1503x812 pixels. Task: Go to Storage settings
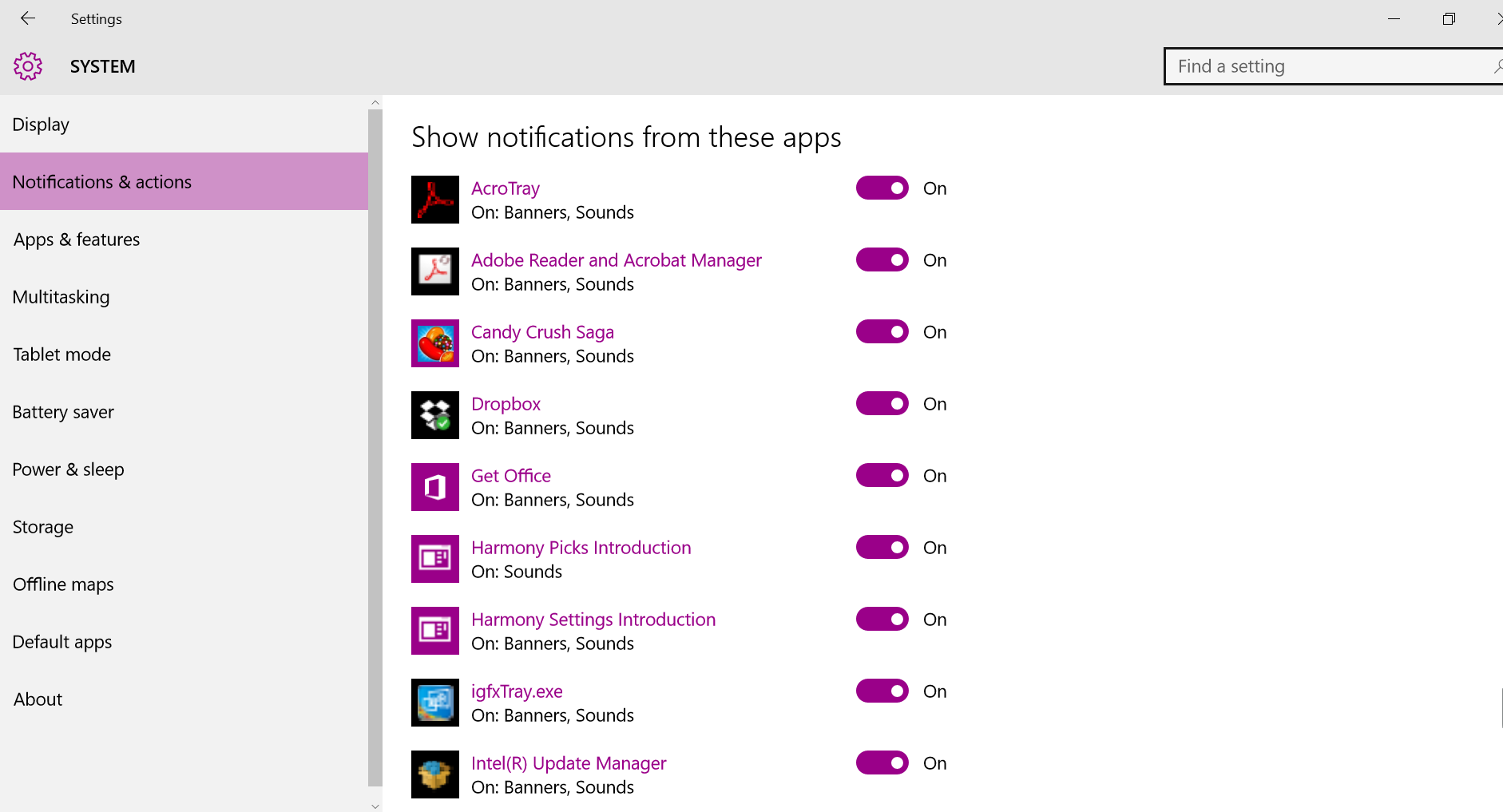tap(184, 527)
